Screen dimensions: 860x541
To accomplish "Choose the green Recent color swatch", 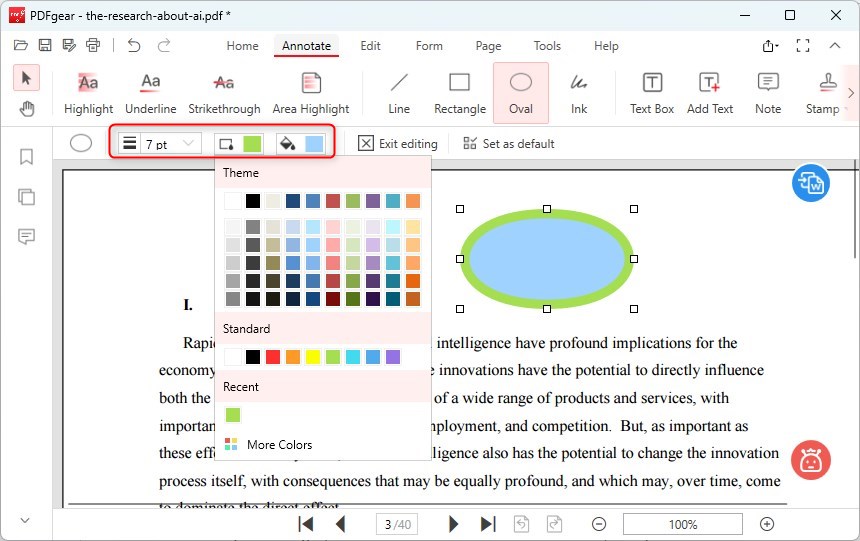I will [x=233, y=415].
